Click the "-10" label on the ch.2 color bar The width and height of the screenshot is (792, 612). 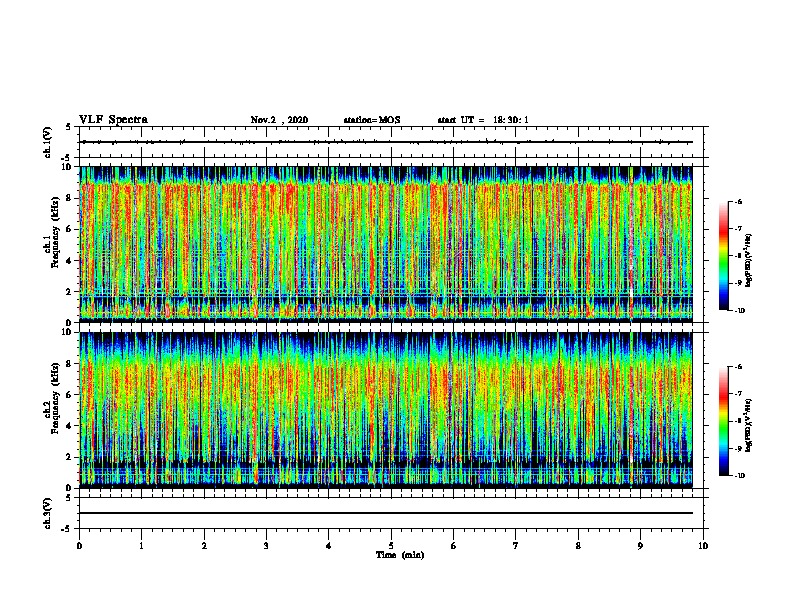[x=740, y=476]
